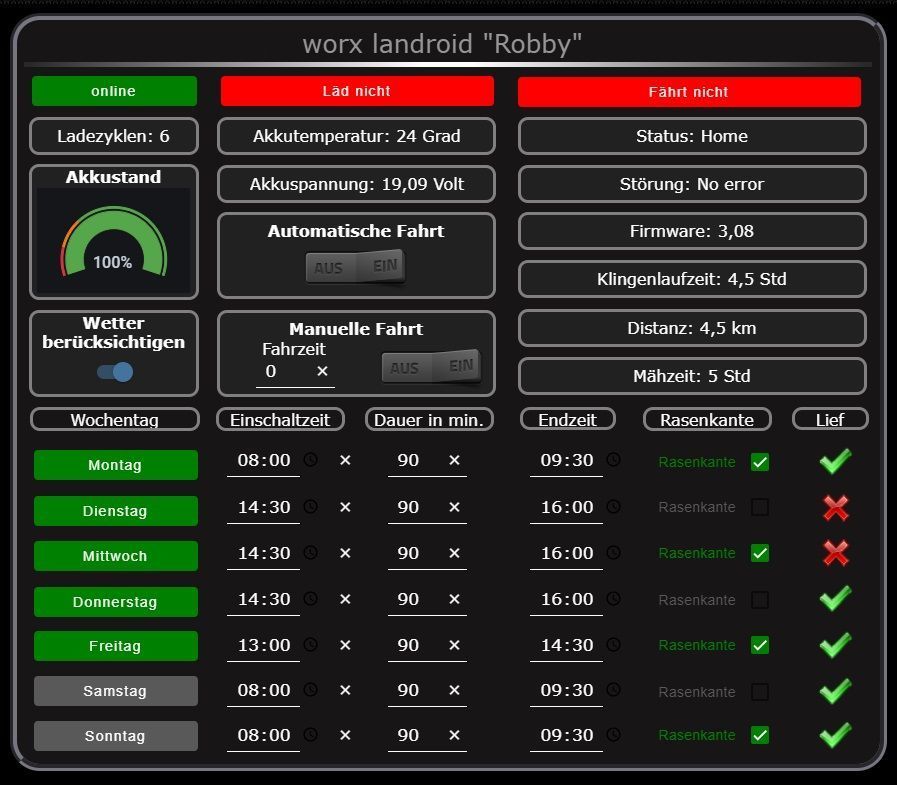Click the red Läd nicht status bar

(x=357, y=91)
